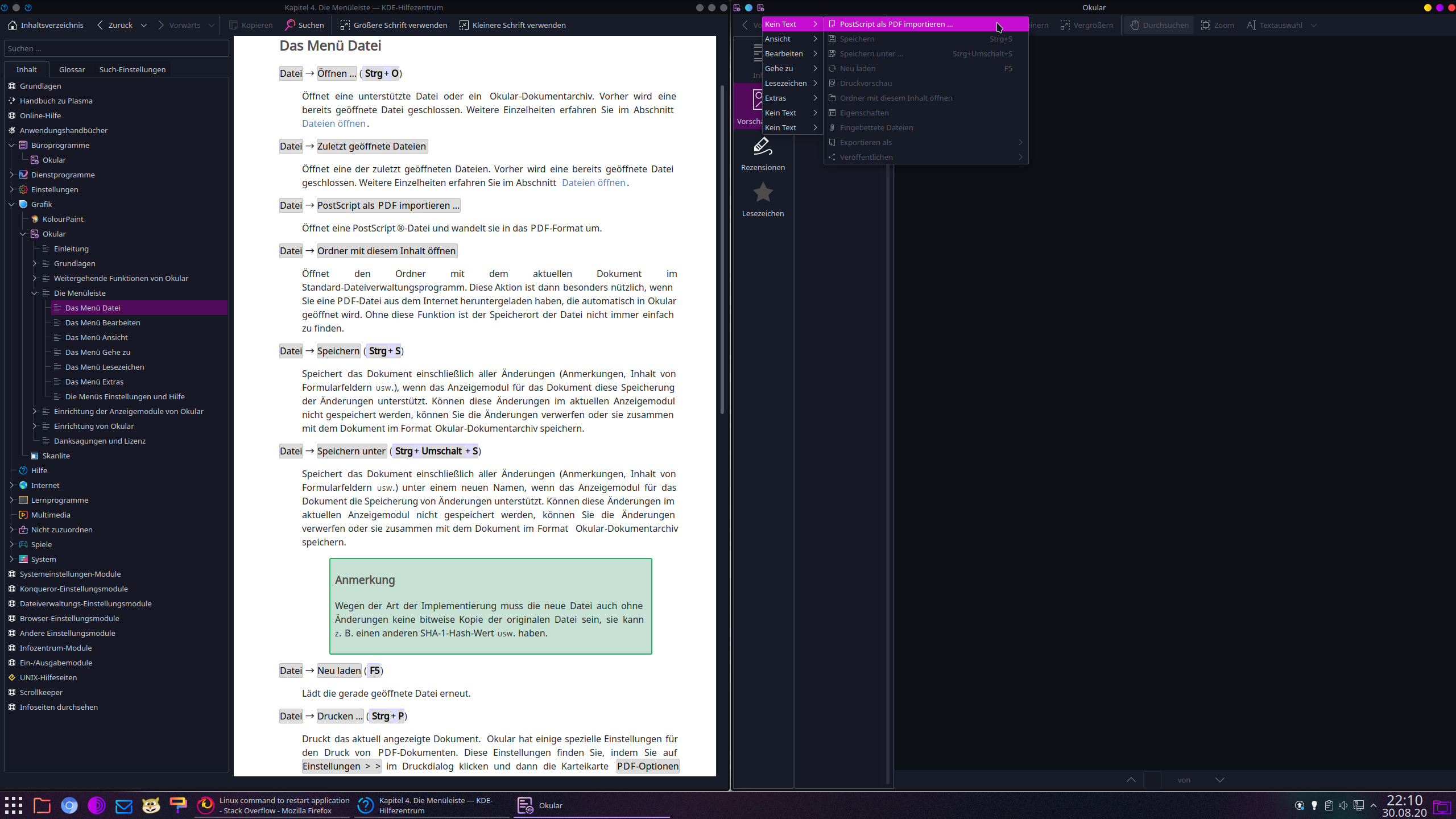Open Textauswahl dropdown arrow in Okular
This screenshot has height=819, width=1456.
[x=1314, y=25]
